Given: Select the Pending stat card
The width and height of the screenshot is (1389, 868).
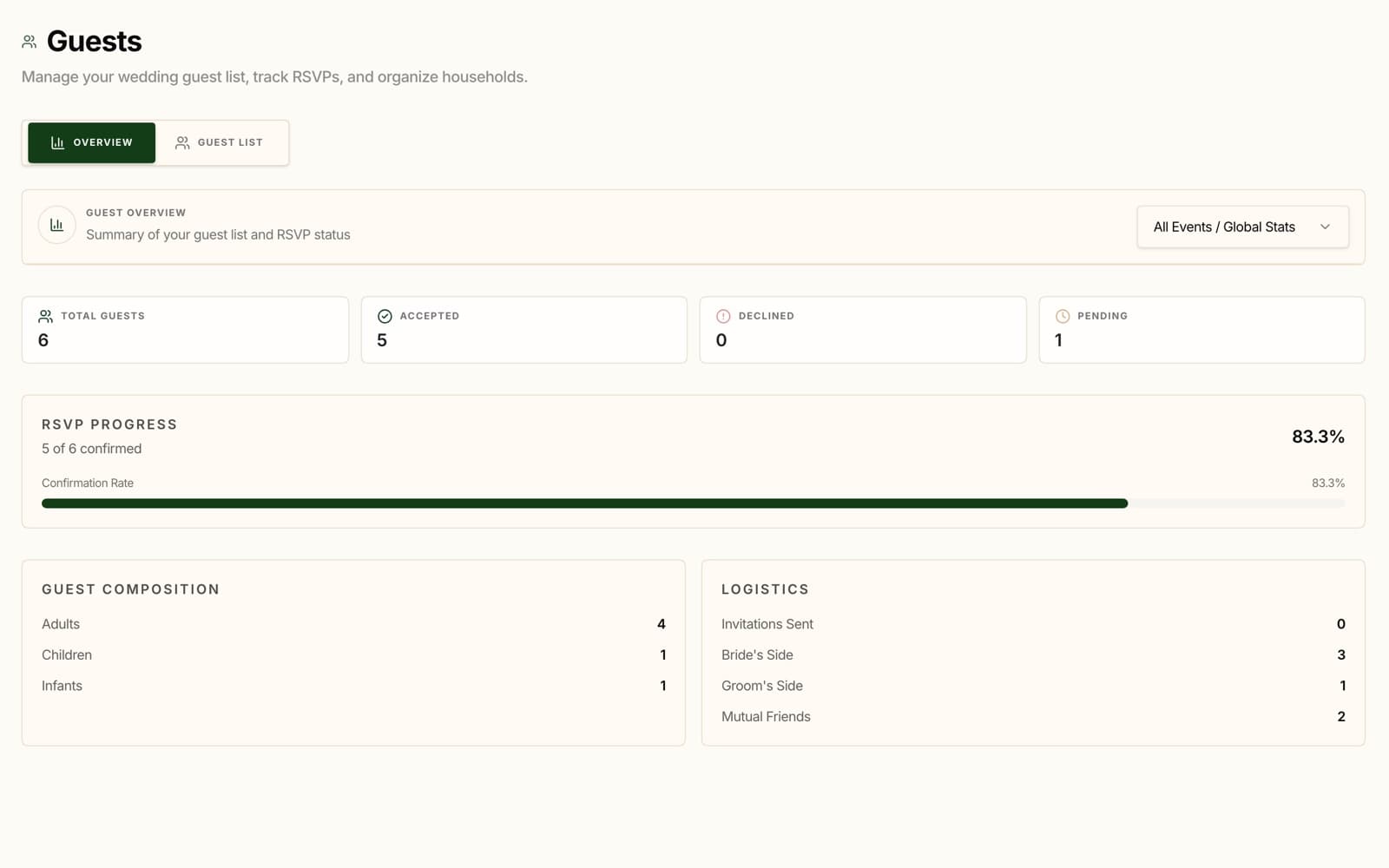Looking at the screenshot, I should tap(1201, 330).
